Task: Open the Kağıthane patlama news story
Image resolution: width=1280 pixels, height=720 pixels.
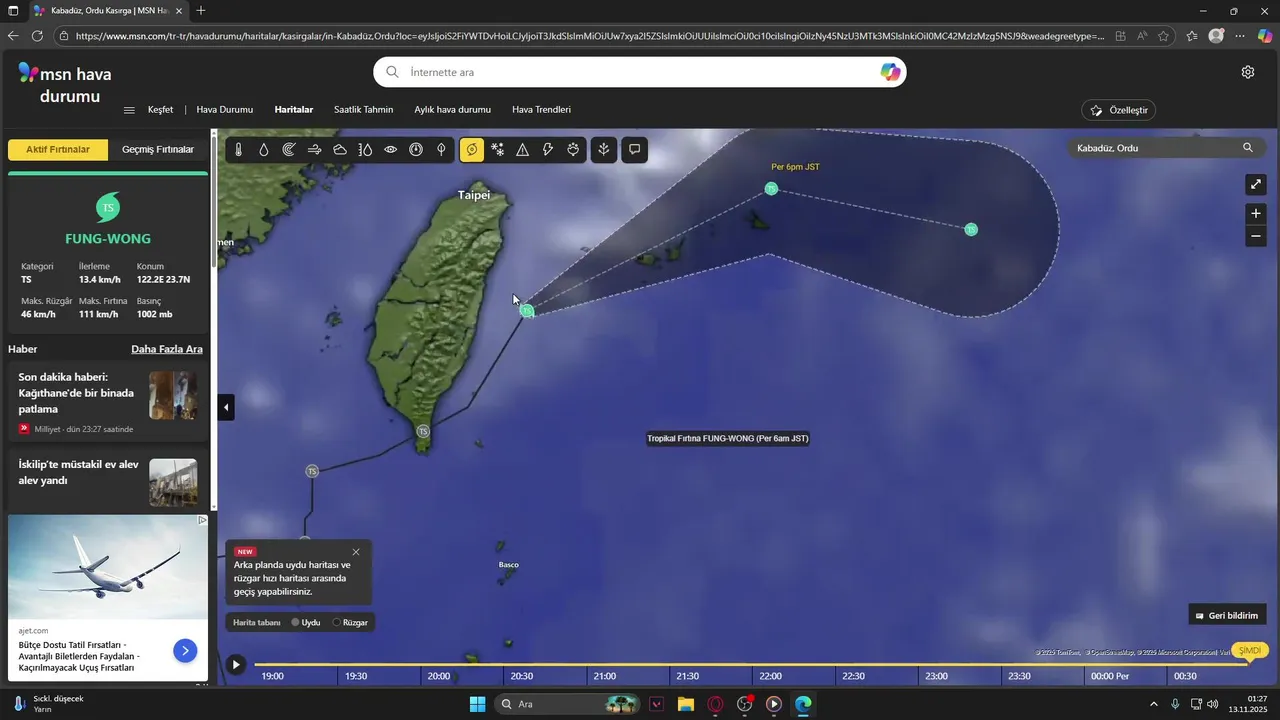Action: pos(108,401)
